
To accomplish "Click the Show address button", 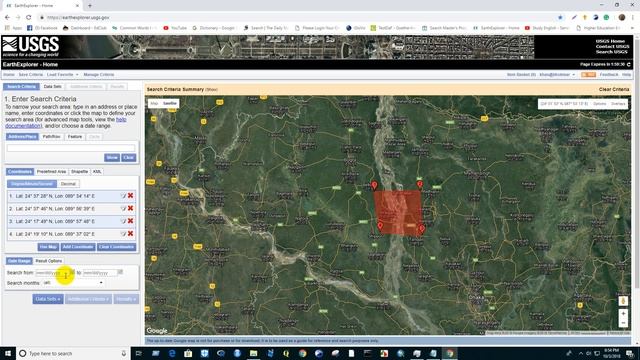I will click(111, 158).
